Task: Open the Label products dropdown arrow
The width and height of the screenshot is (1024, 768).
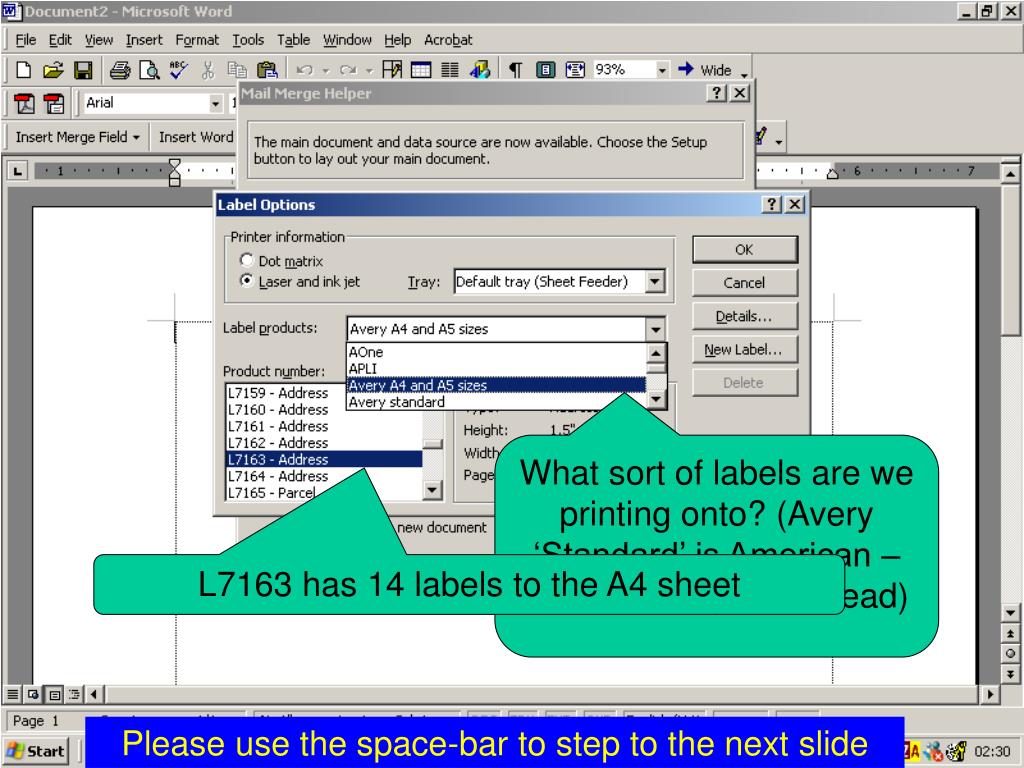Action: 655,329
